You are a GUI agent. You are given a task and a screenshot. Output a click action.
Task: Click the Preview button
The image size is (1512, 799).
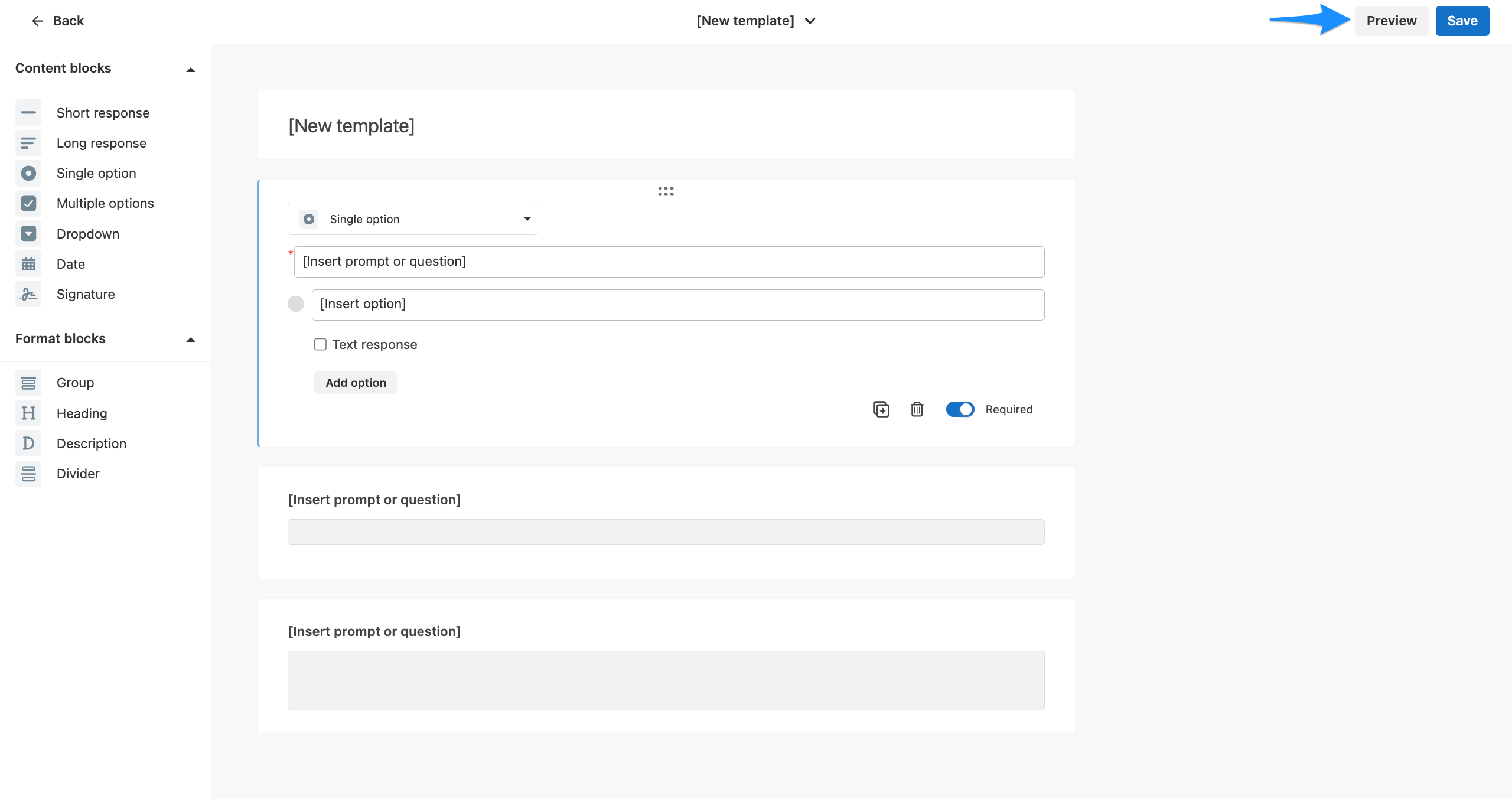pos(1392,21)
